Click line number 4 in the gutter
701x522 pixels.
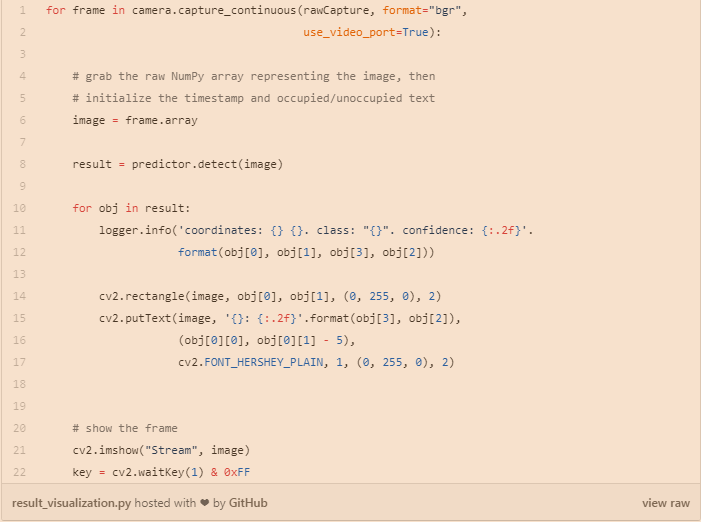click(x=22, y=76)
